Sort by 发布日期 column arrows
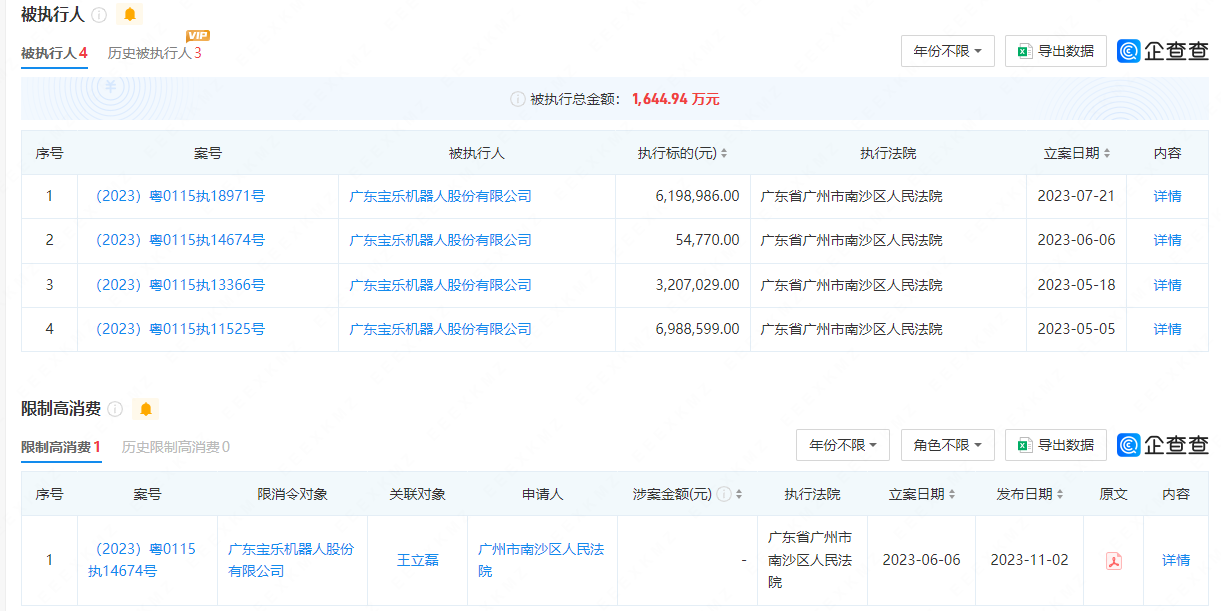Screen dimensions: 1221x611 click(x=1060, y=494)
